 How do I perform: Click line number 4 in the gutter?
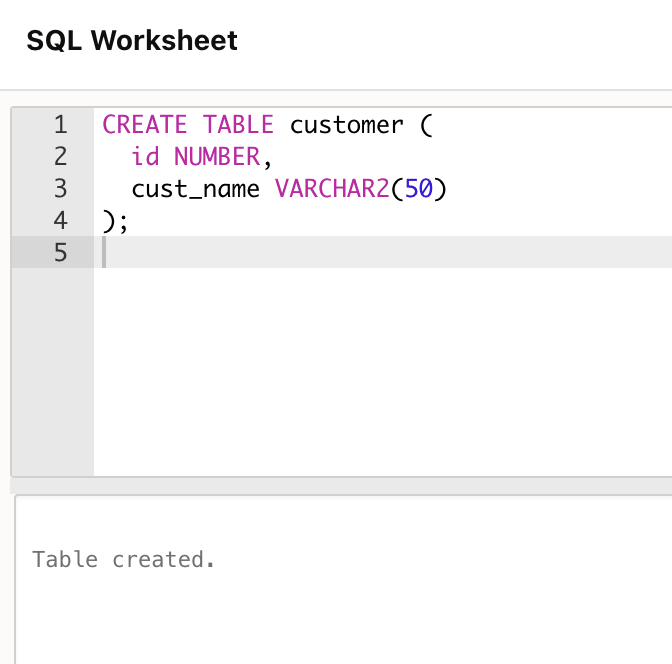(x=60, y=221)
